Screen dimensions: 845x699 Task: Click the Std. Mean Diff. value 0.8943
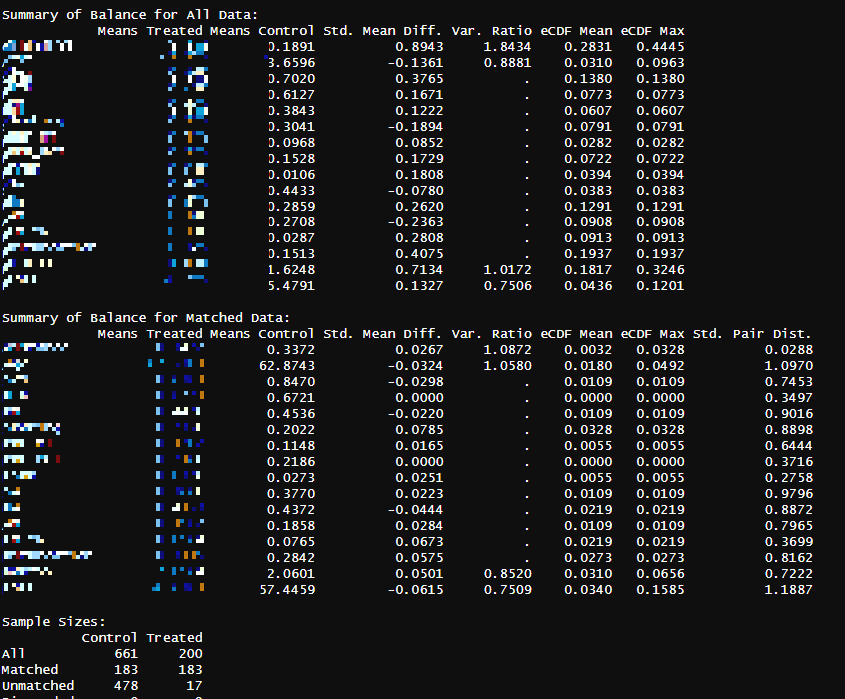pos(419,47)
